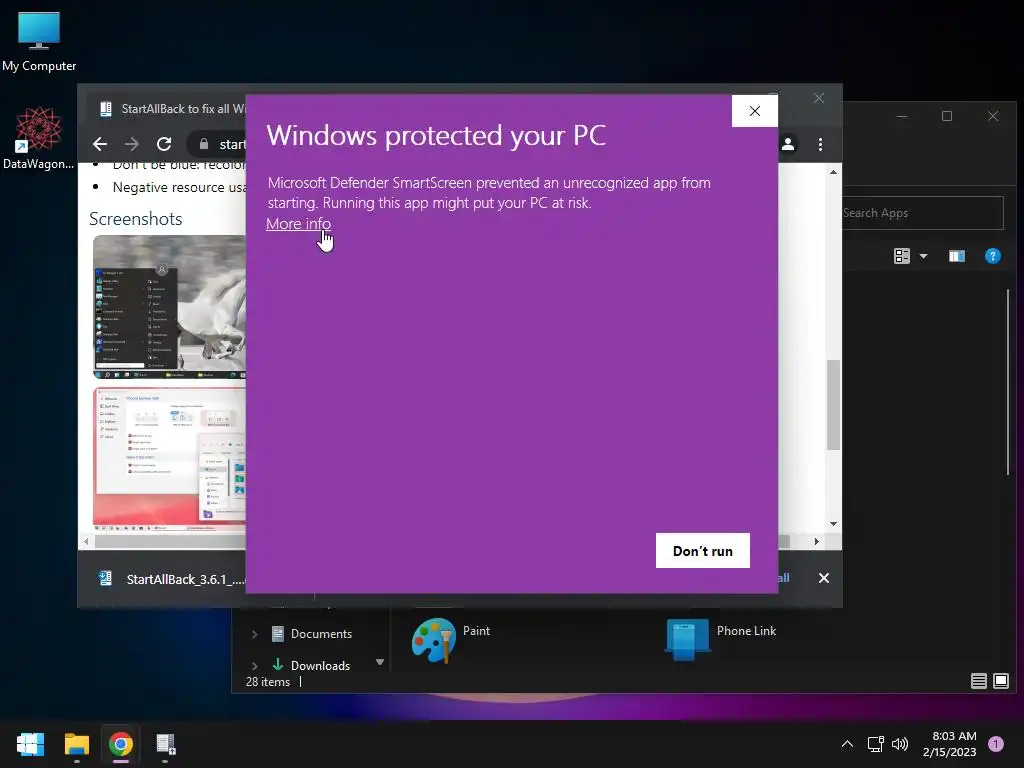Screen dimensions: 1024x768
Task: Open the view options dropdown arrow in Explorer
Action: click(923, 256)
